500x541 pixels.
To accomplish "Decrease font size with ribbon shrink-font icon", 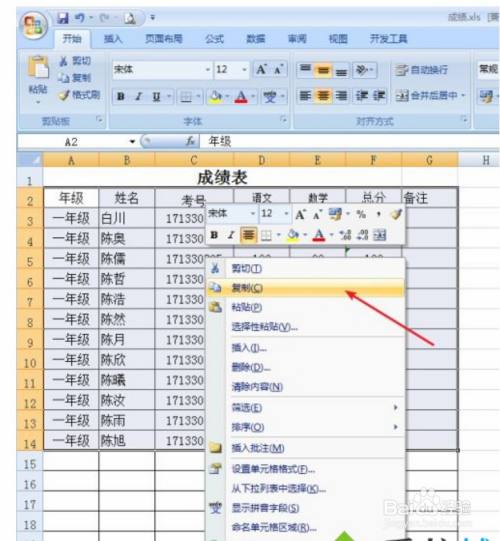I will point(278,70).
